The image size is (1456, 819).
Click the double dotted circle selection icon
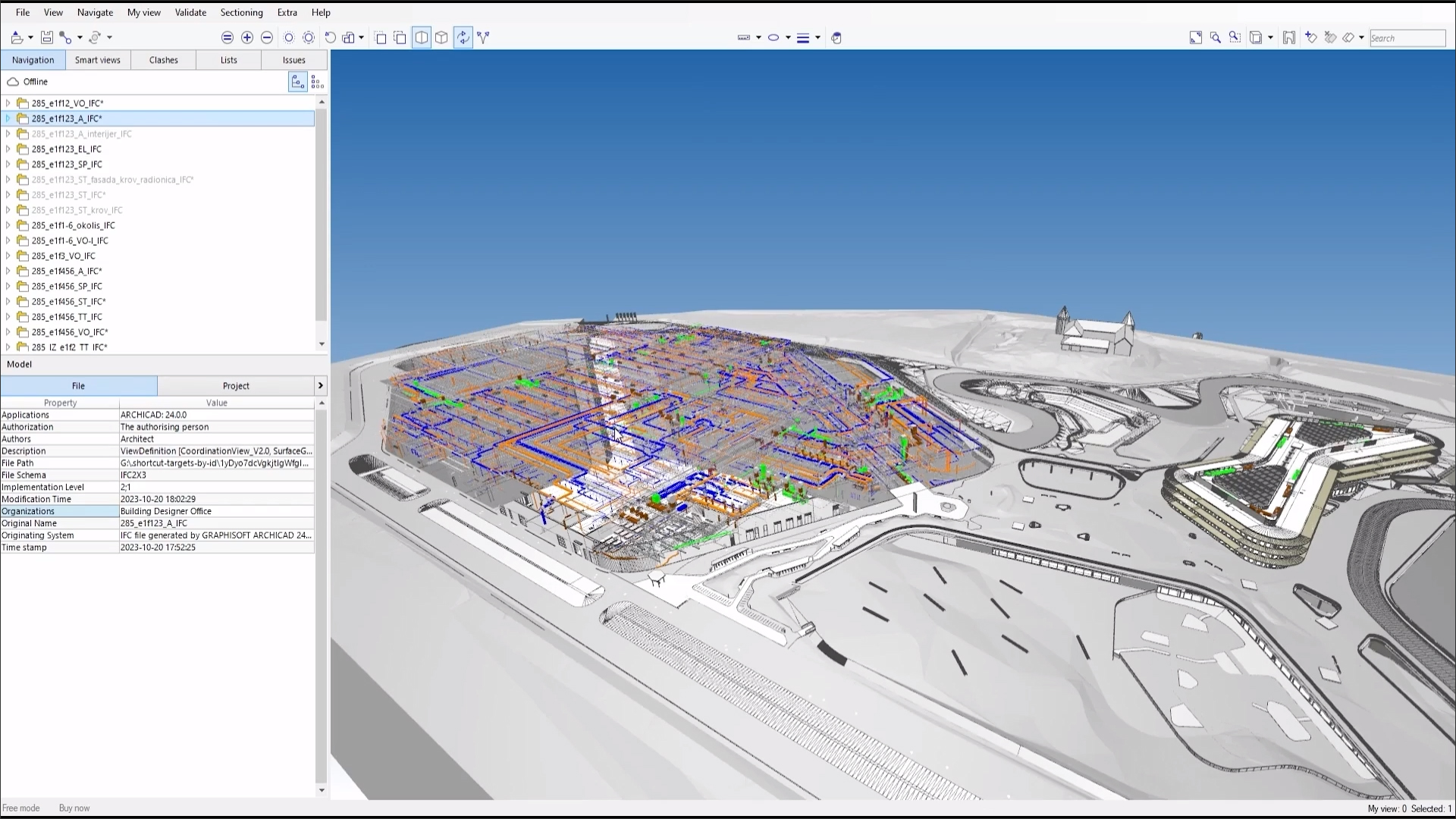click(309, 38)
